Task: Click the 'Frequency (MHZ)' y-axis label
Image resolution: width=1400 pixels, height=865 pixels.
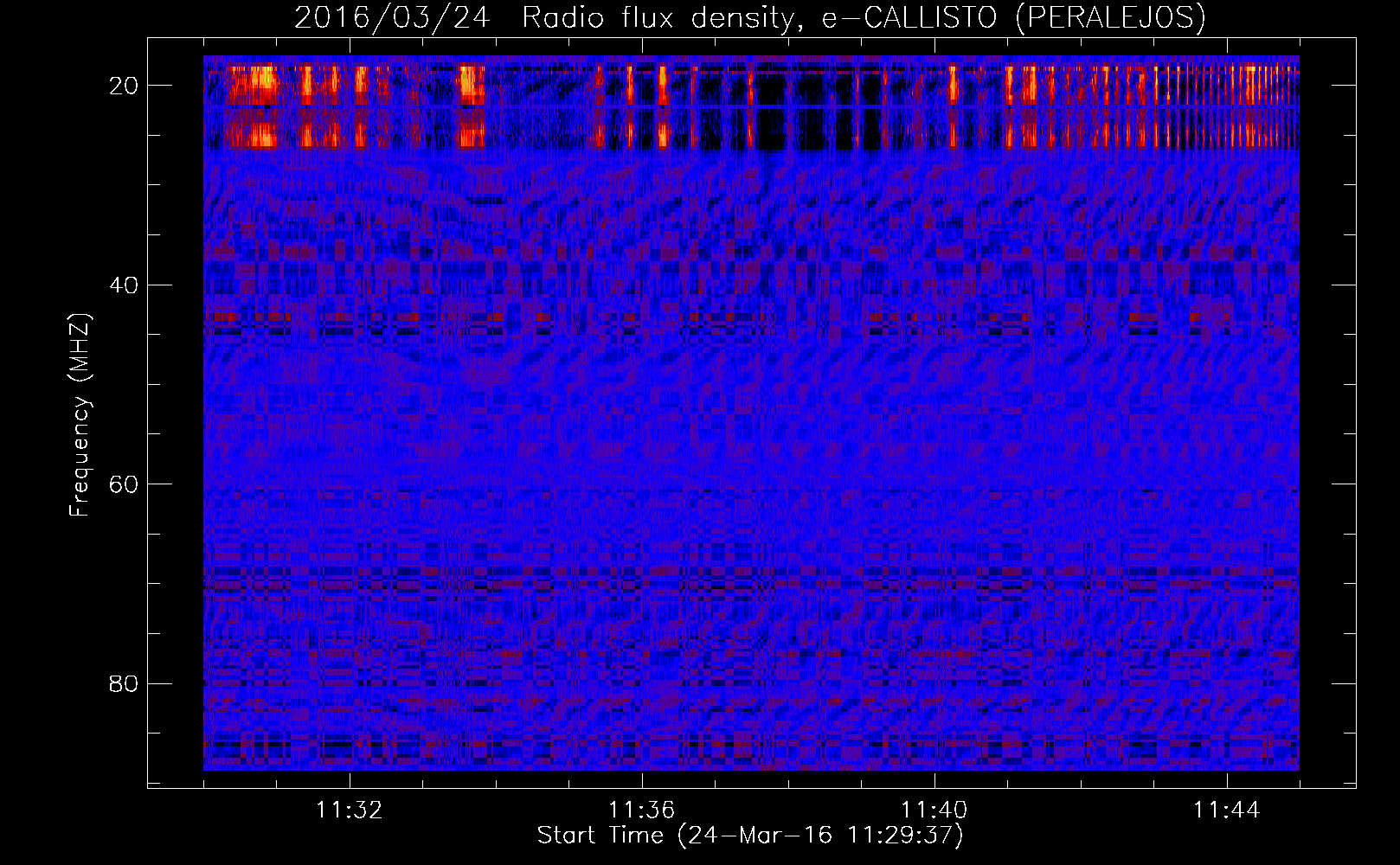Action: (80, 415)
